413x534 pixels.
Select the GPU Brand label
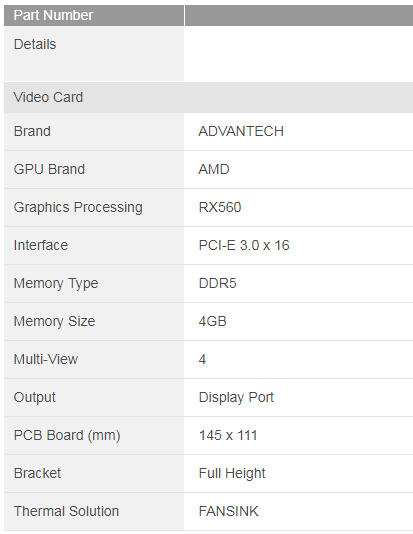49,170
